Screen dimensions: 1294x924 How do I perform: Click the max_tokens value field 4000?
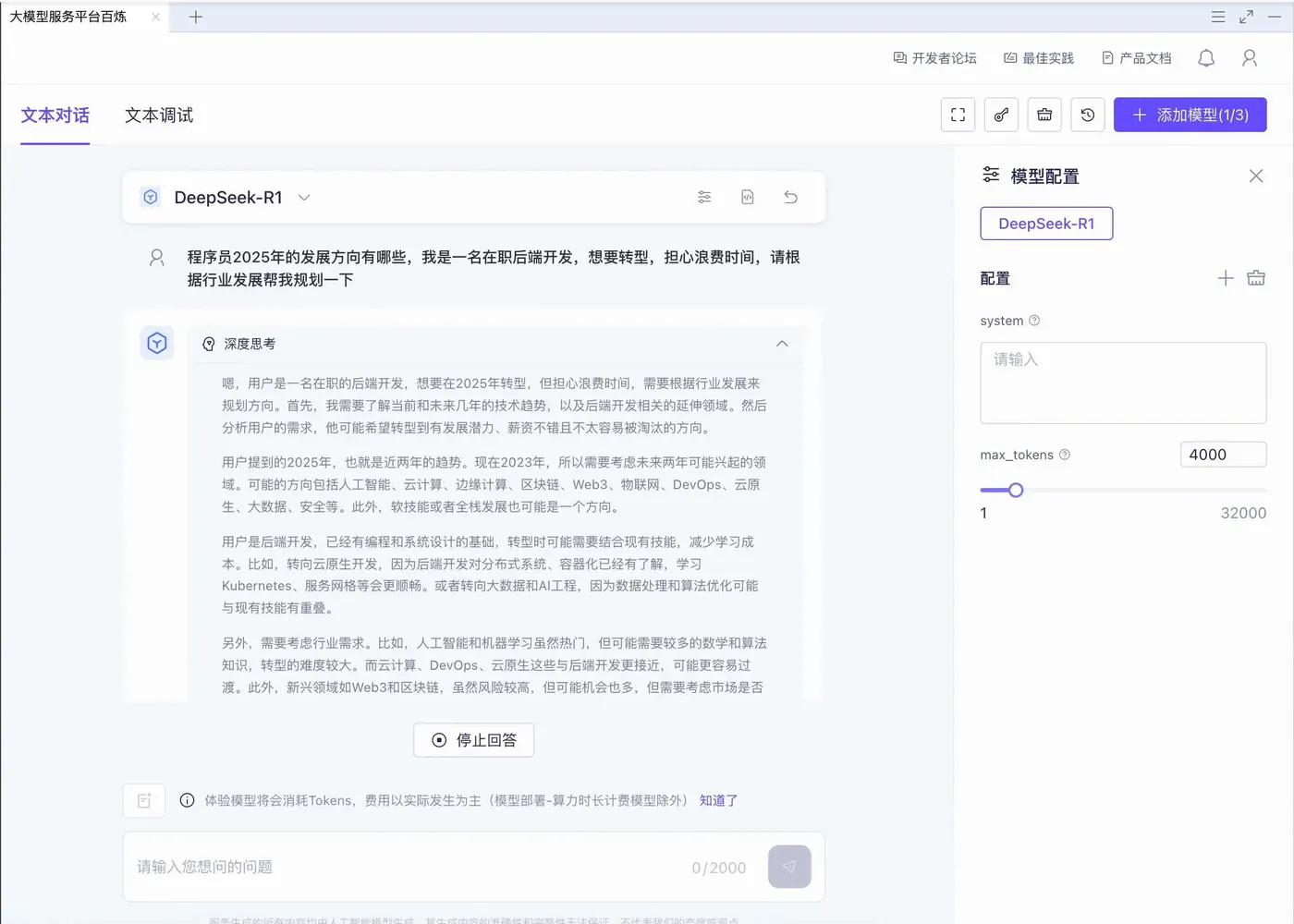[x=1223, y=455]
